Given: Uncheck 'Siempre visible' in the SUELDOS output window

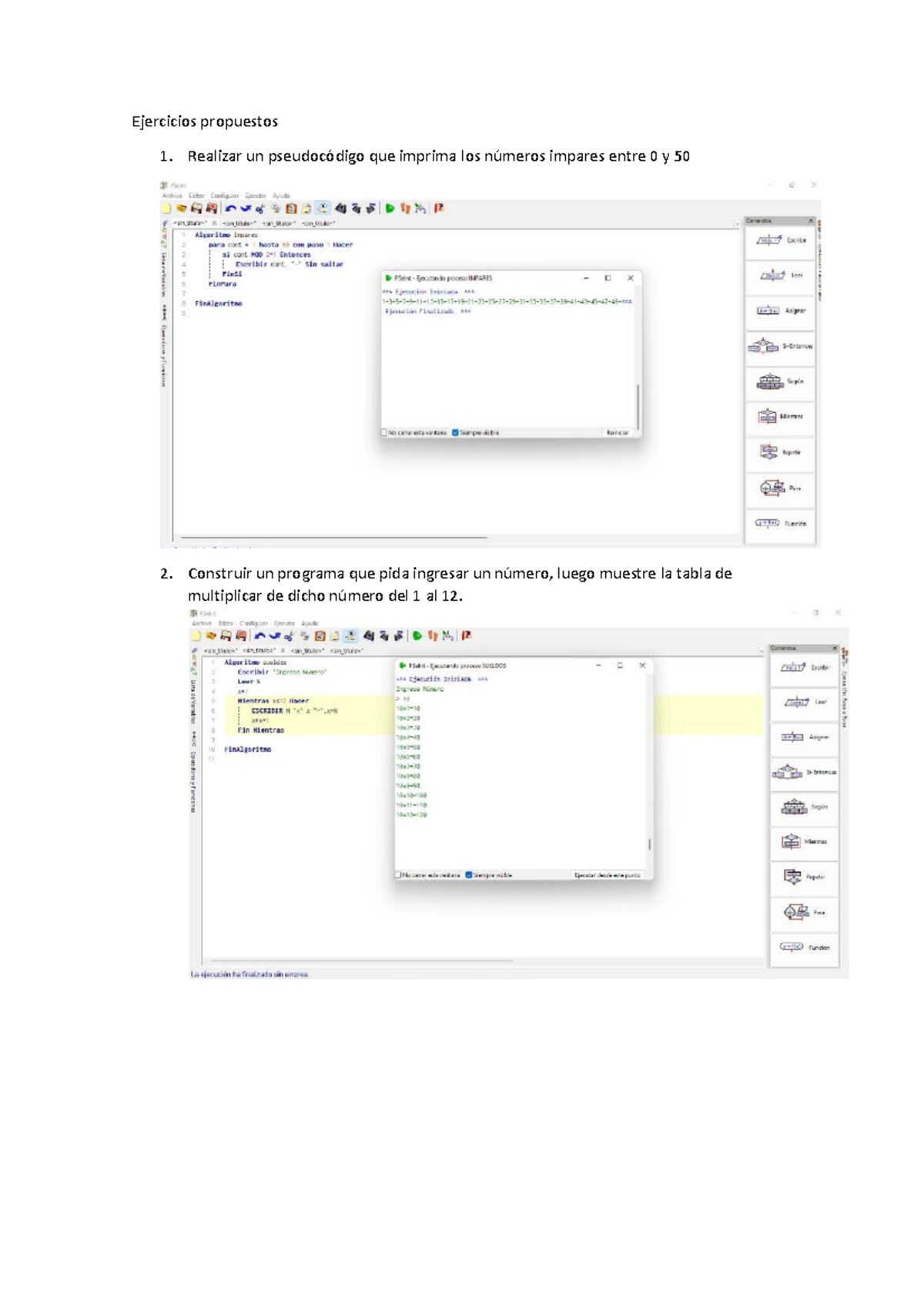Looking at the screenshot, I should [468, 875].
